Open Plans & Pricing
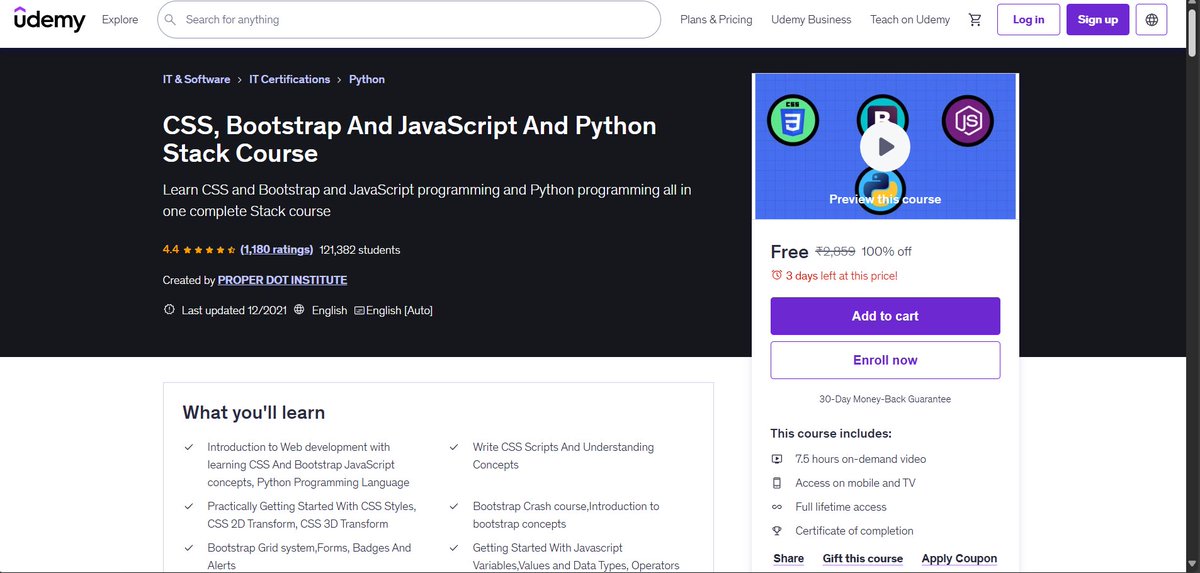This screenshot has width=1200, height=573. pyautogui.click(x=716, y=19)
